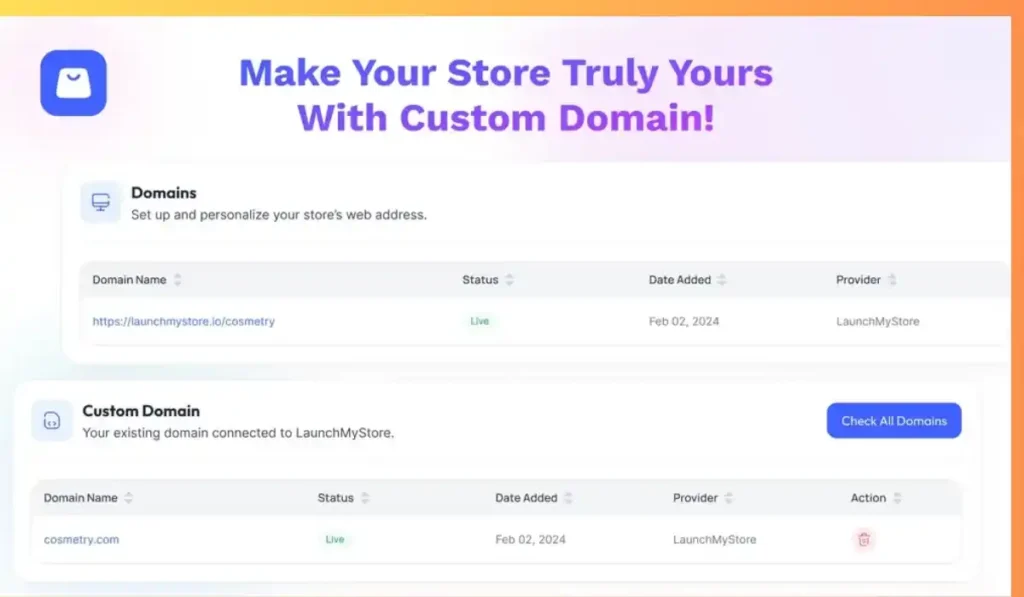Click LaunchMyStore provider in cosmetry.com row

click(x=714, y=540)
